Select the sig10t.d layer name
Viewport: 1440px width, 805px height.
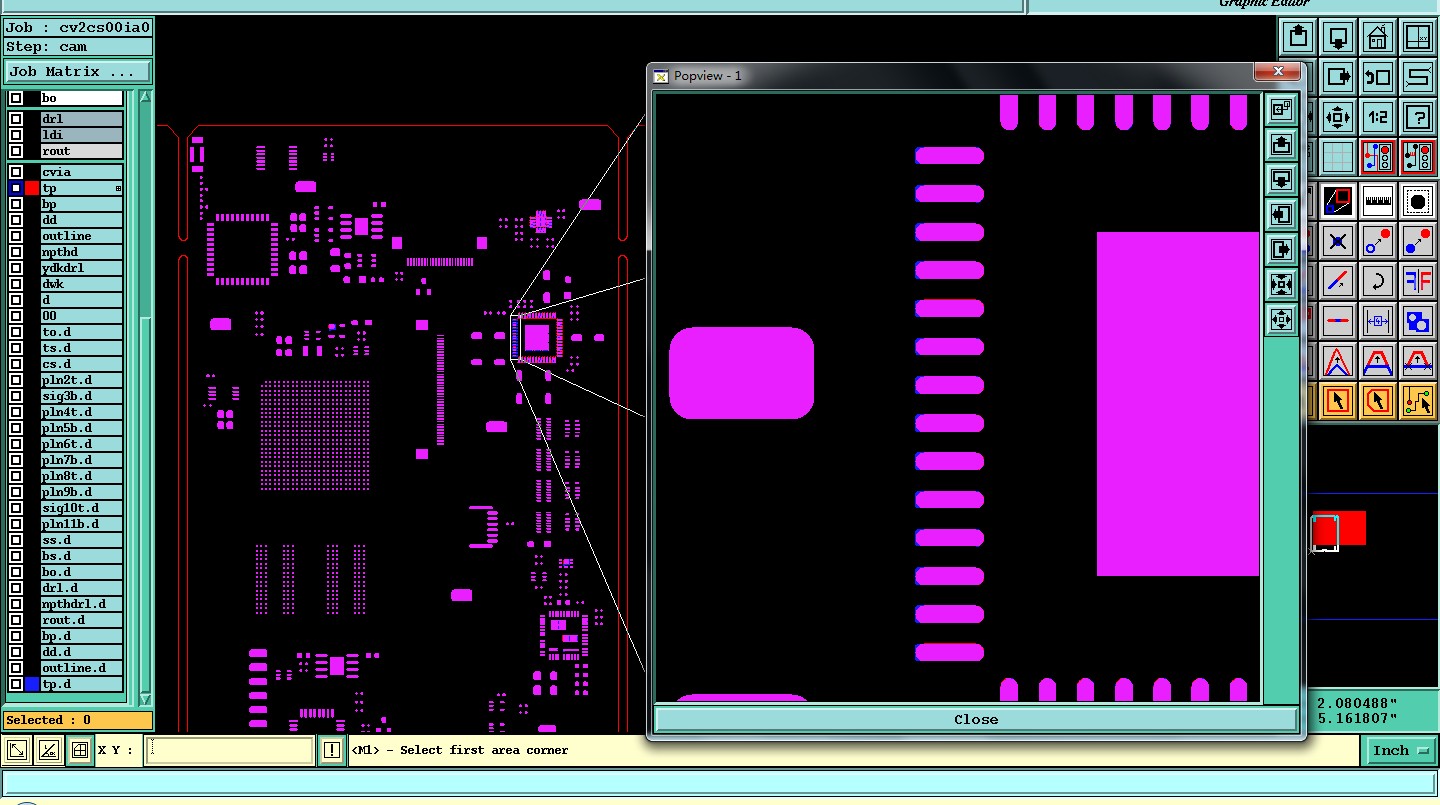point(81,508)
